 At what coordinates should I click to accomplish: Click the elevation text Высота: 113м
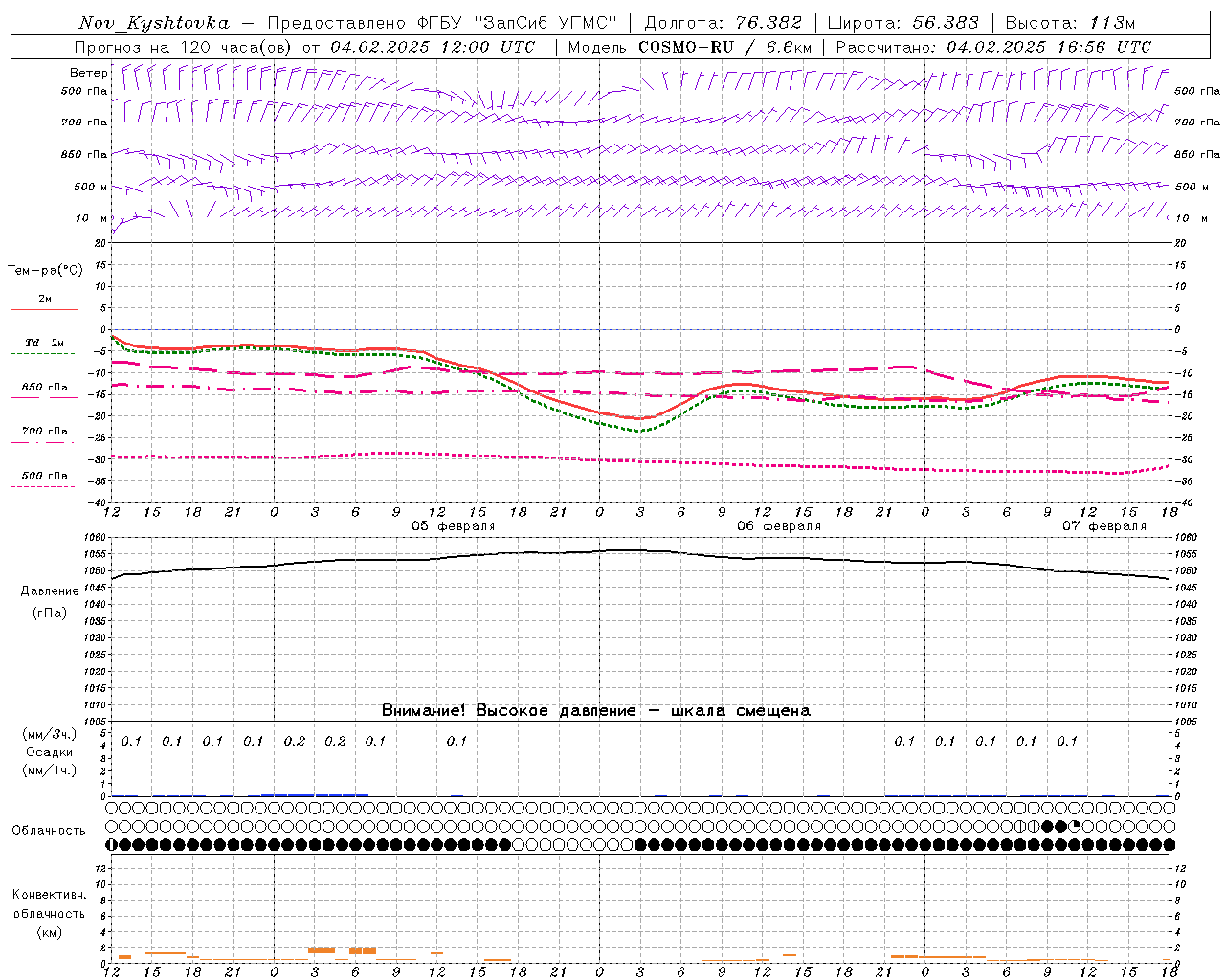(1071, 23)
